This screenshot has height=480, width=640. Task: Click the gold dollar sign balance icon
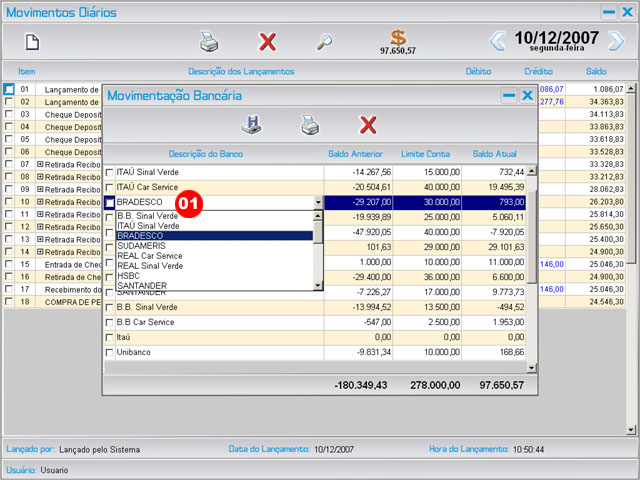[x=398, y=37]
